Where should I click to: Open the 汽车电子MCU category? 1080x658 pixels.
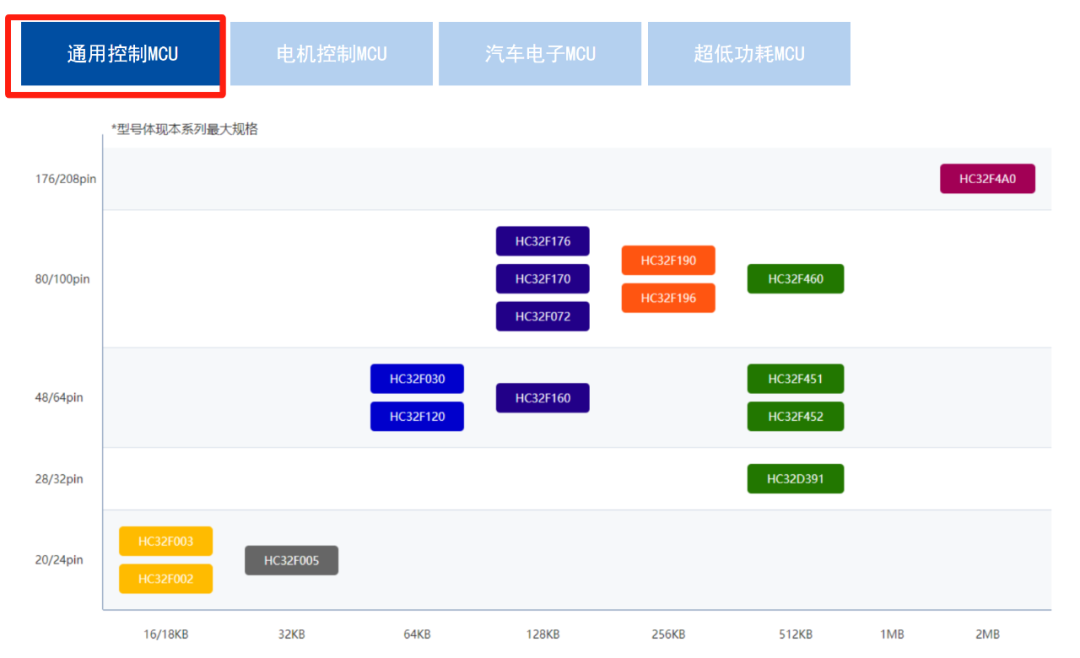click(539, 53)
